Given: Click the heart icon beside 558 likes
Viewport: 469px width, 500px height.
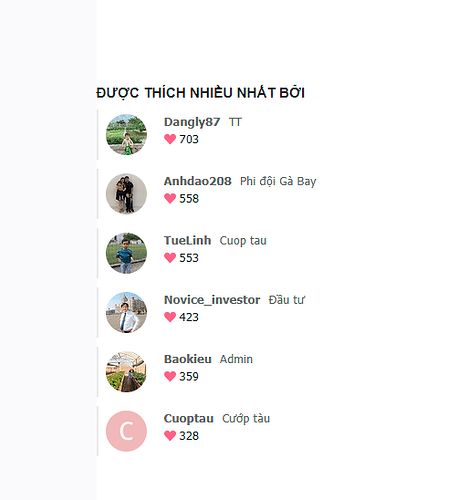Looking at the screenshot, I should click(170, 198).
